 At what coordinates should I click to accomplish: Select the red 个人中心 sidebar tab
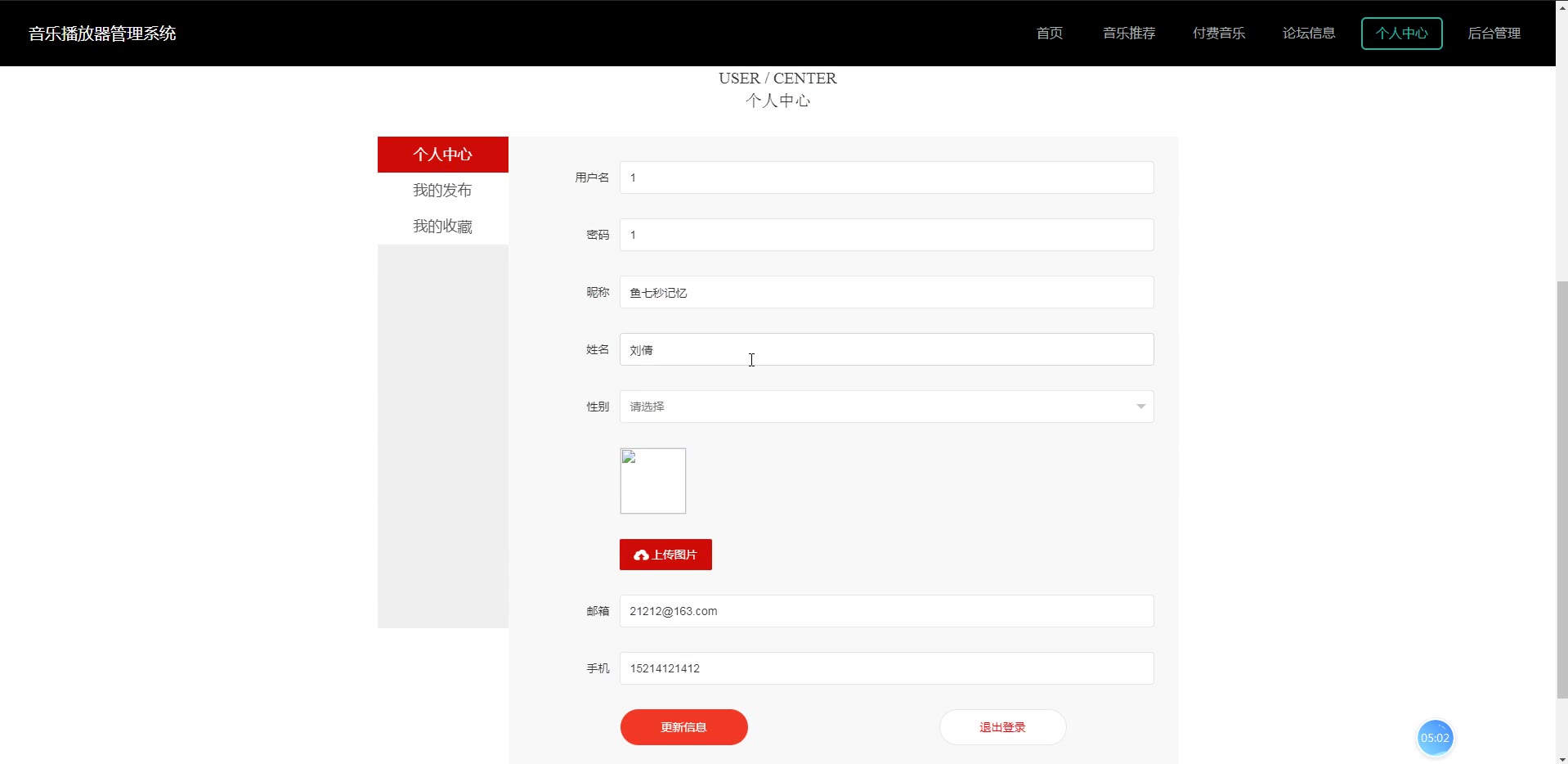pos(442,155)
